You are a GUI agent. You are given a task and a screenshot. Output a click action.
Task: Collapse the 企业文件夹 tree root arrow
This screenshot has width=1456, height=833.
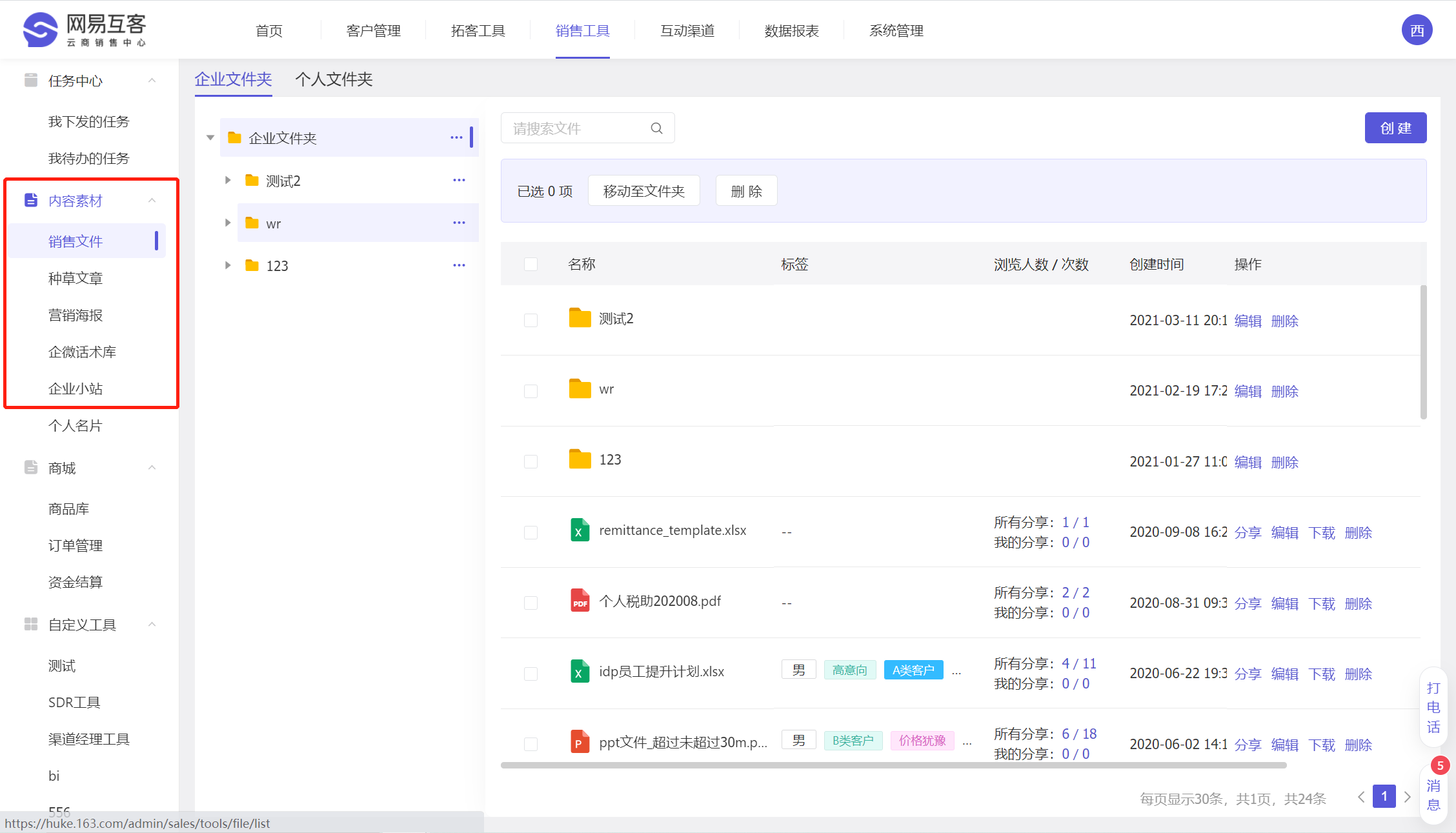coord(210,137)
